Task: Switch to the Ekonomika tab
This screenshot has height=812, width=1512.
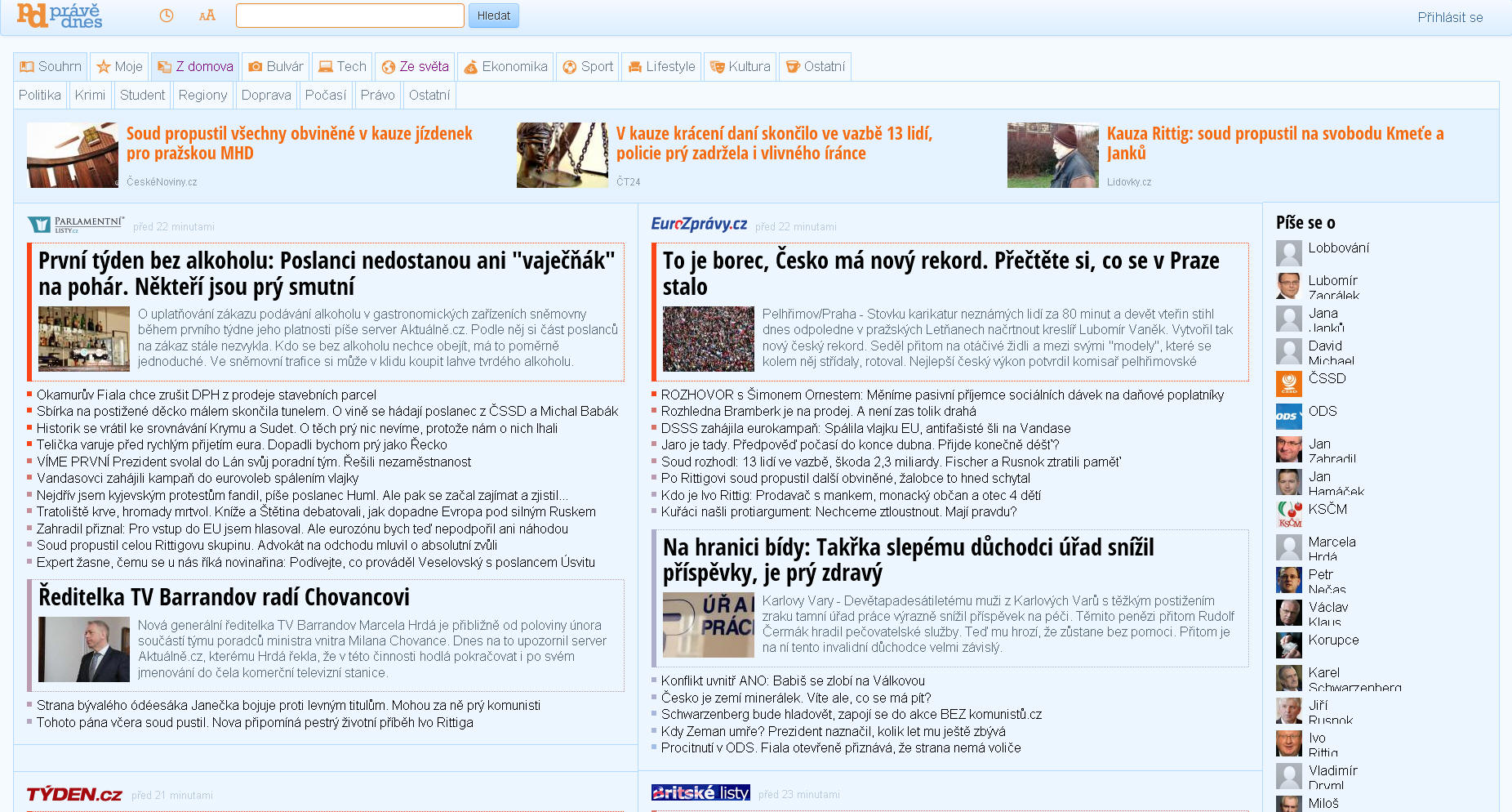Action: click(x=505, y=67)
